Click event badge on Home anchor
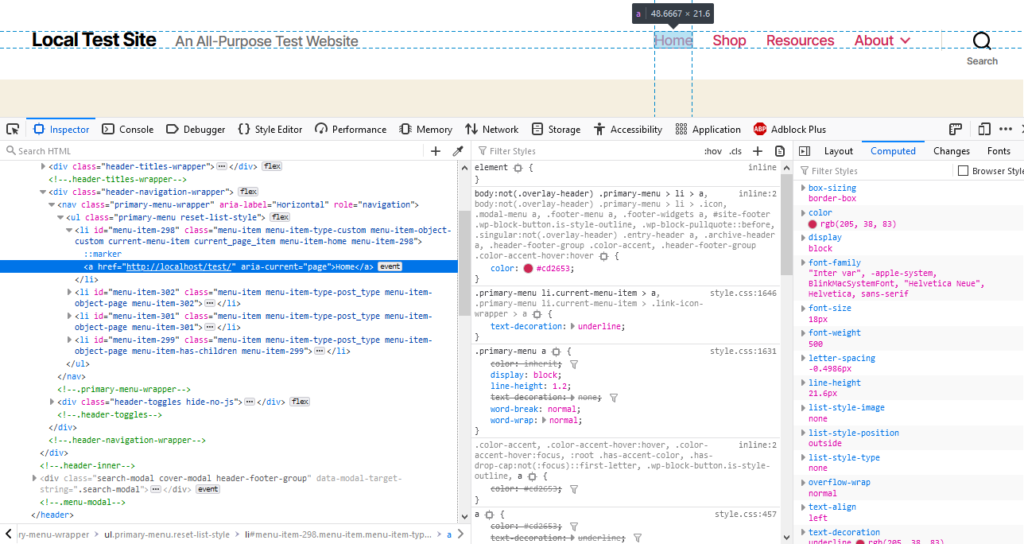 tap(390, 266)
